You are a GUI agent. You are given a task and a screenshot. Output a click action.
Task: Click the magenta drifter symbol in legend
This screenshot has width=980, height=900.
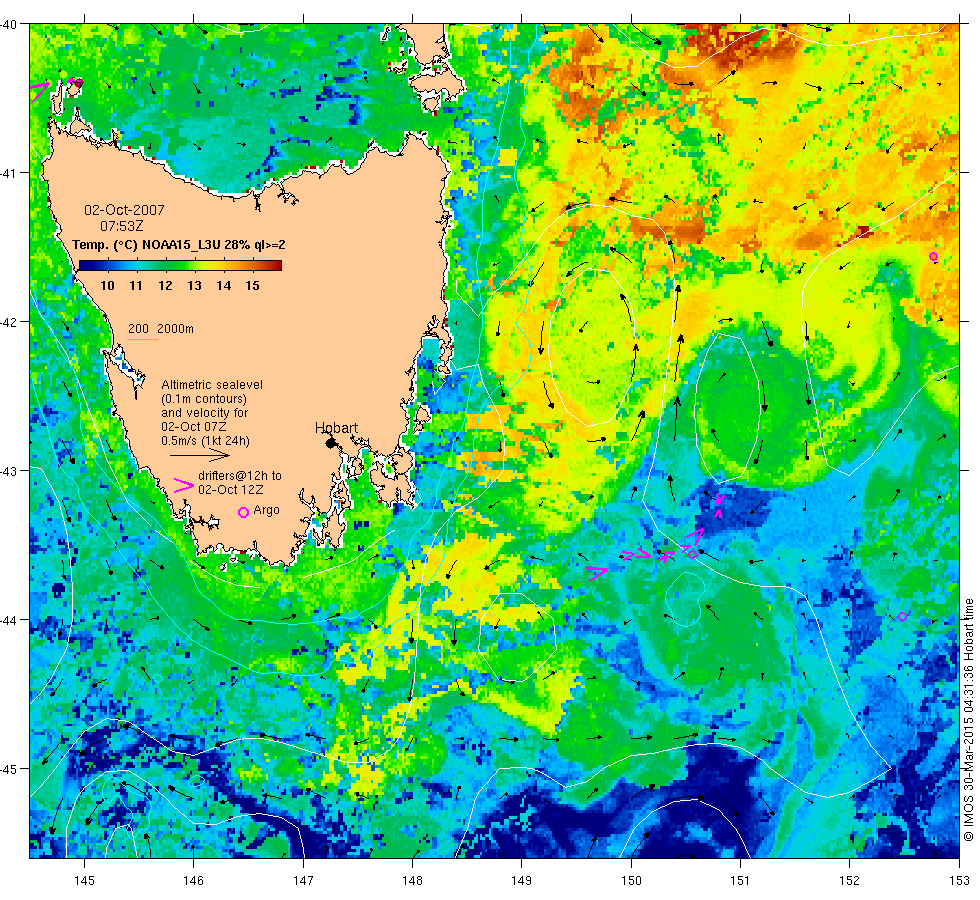(184, 485)
